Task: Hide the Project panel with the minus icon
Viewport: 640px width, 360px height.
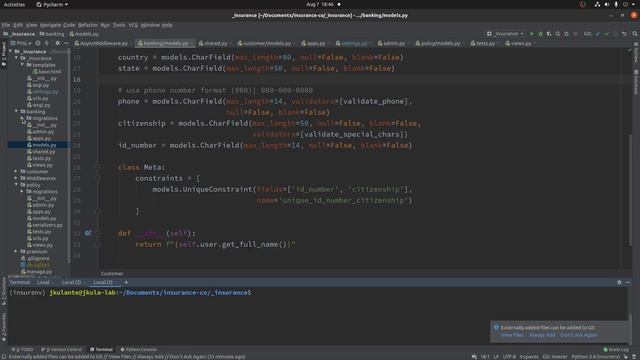Action: [x=66, y=43]
